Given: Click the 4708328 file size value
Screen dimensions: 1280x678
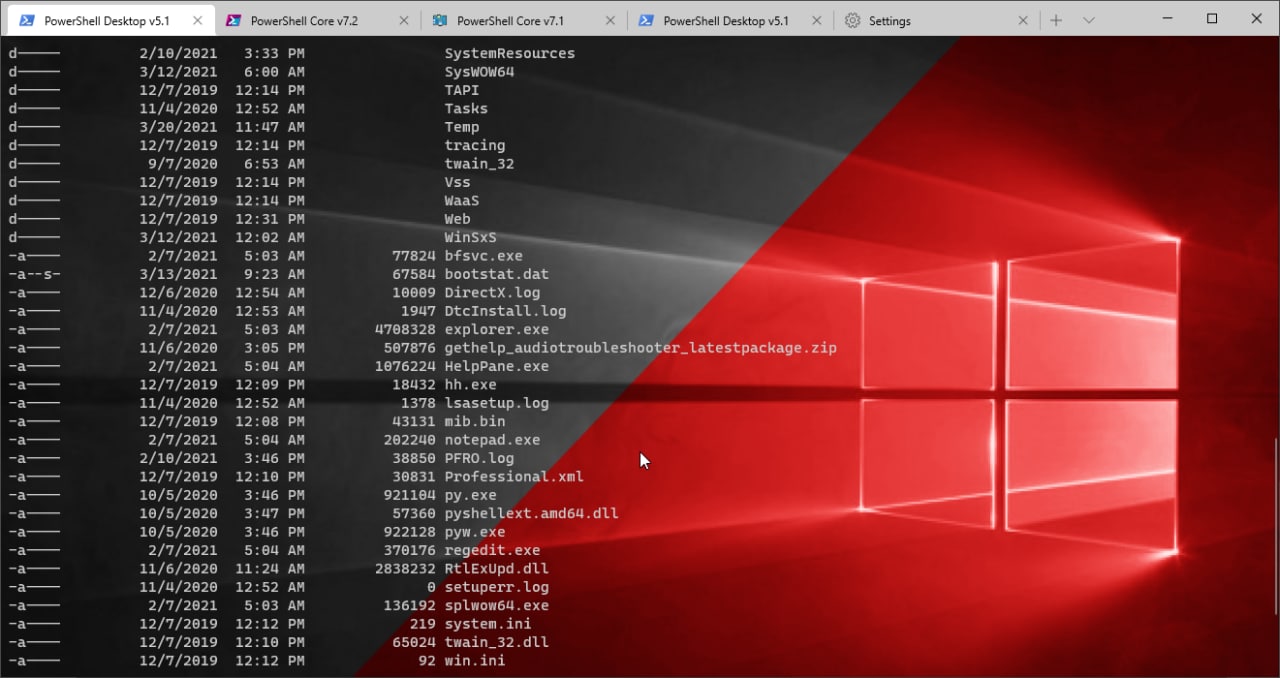Looking at the screenshot, I should click(406, 329).
